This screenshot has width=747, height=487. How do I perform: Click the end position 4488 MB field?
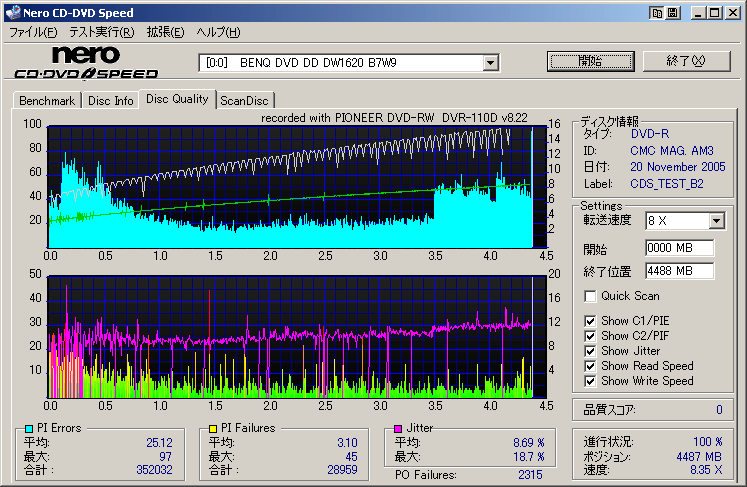680,271
